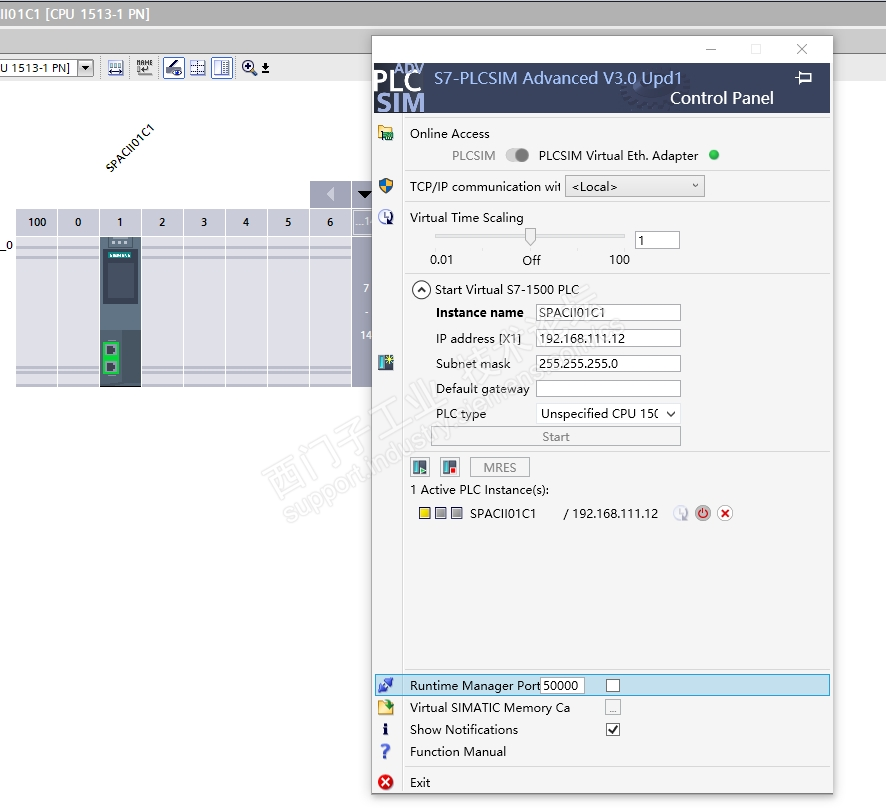Close the PLCSIM Advanced Control Panel window
This screenshot has width=886, height=808.
coord(802,49)
